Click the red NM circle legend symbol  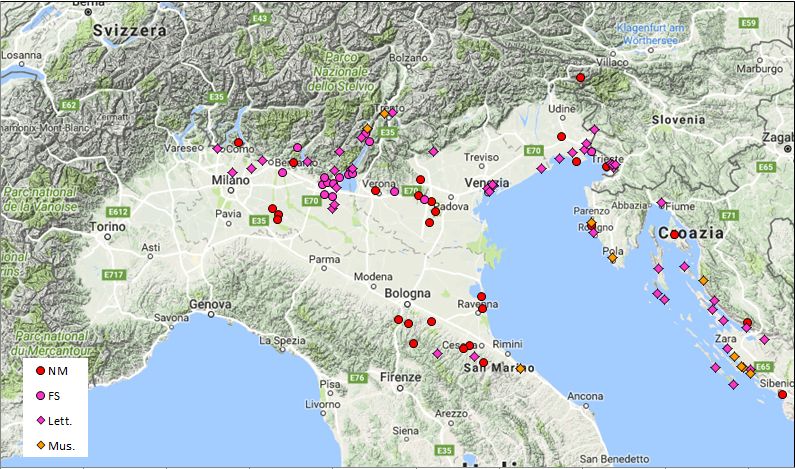click(41, 371)
